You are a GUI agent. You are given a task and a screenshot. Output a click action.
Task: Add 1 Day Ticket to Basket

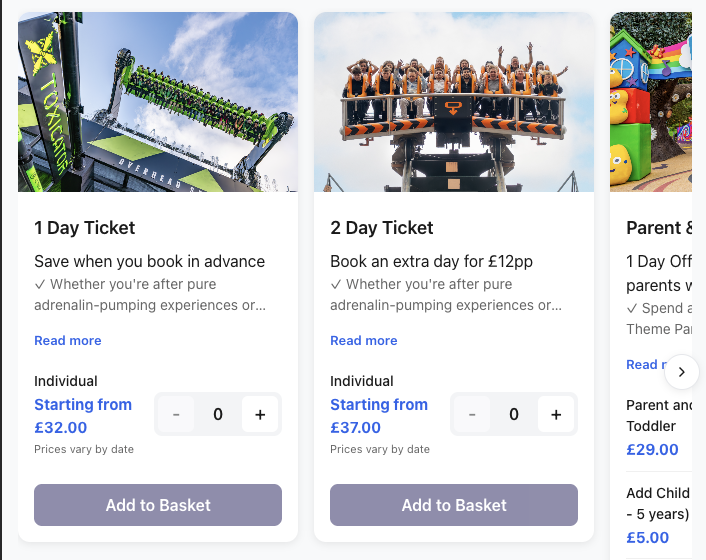coord(158,505)
